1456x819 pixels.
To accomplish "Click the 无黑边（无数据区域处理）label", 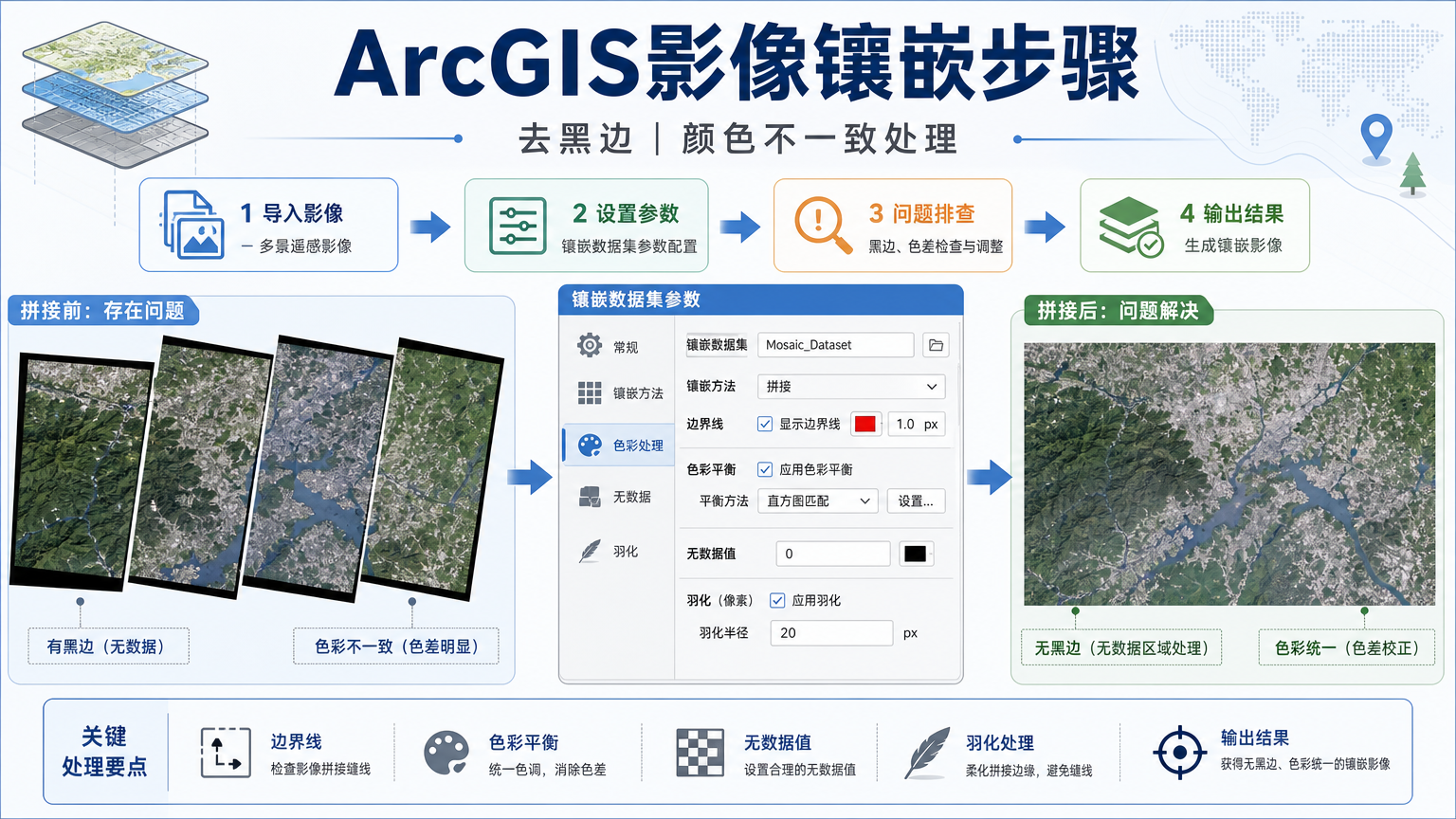I will point(1121,647).
